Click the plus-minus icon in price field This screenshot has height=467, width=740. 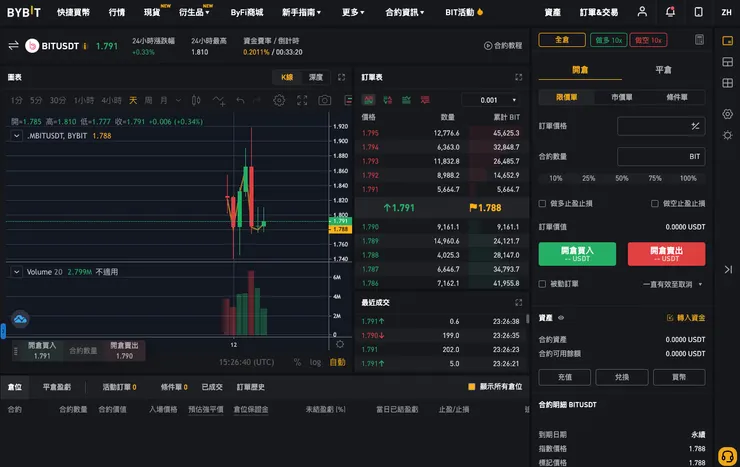695,126
